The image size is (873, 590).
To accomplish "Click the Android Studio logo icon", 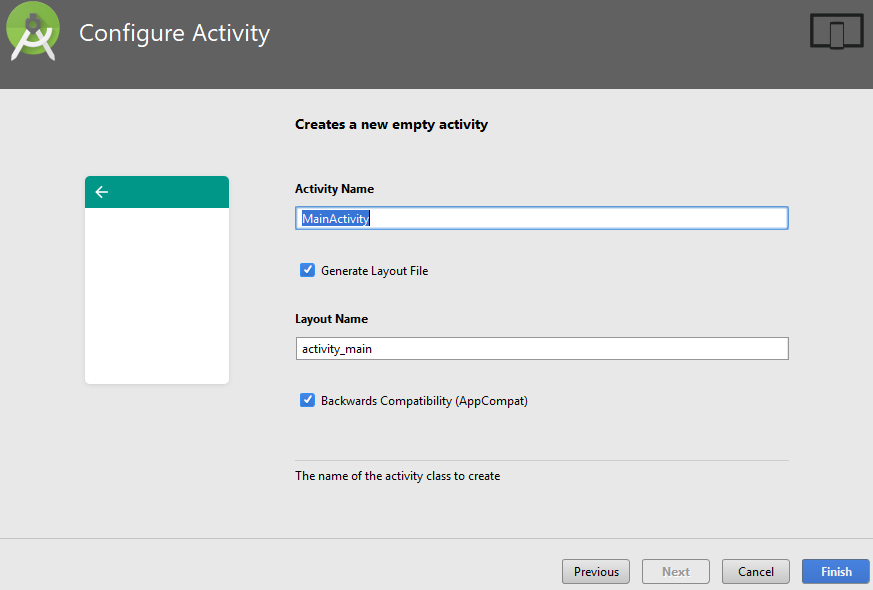I will pos(33,31).
